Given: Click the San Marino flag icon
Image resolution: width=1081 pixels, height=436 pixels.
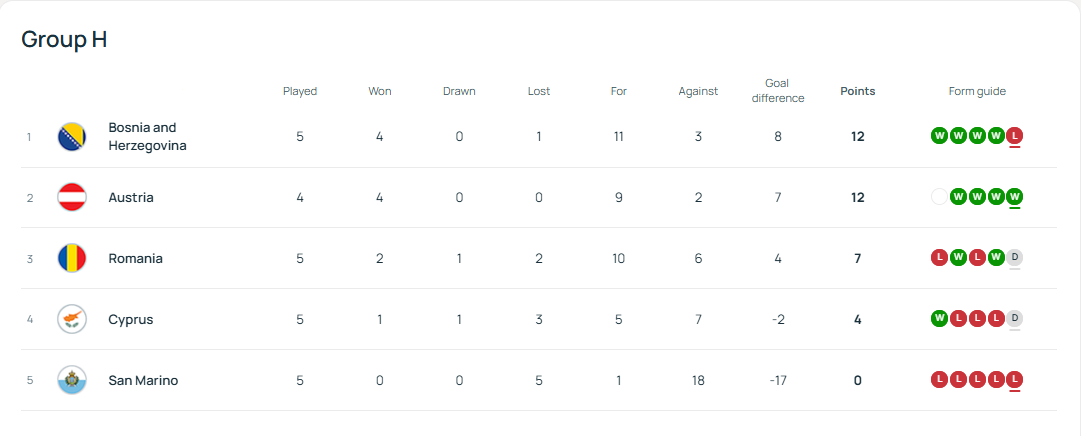Looking at the screenshot, I should point(72,381).
